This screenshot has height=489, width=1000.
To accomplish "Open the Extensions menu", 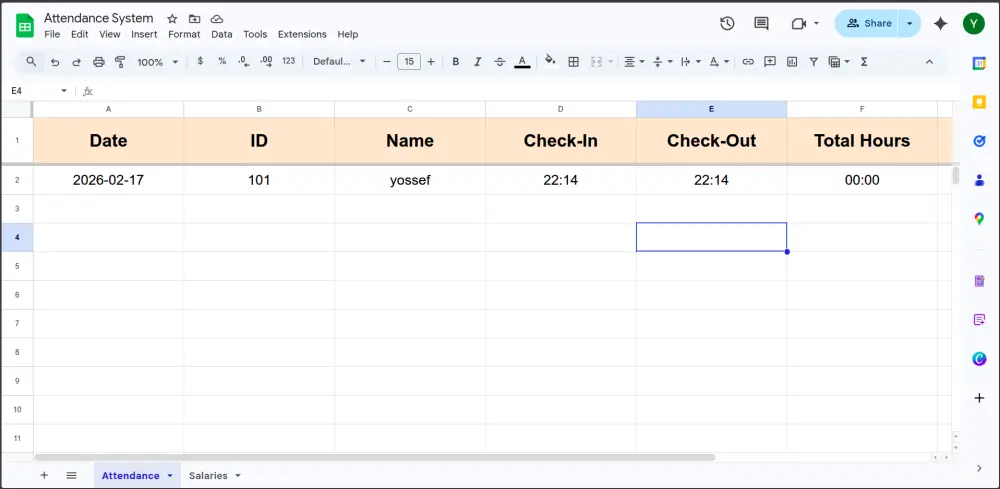I will 302,34.
